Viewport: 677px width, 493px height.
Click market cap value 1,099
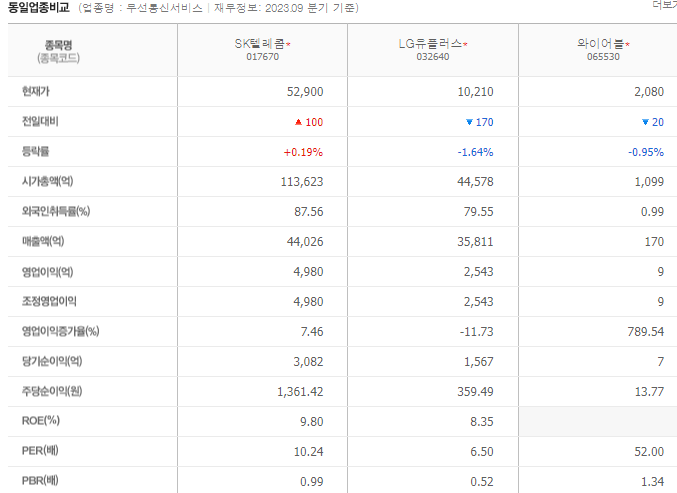point(649,182)
